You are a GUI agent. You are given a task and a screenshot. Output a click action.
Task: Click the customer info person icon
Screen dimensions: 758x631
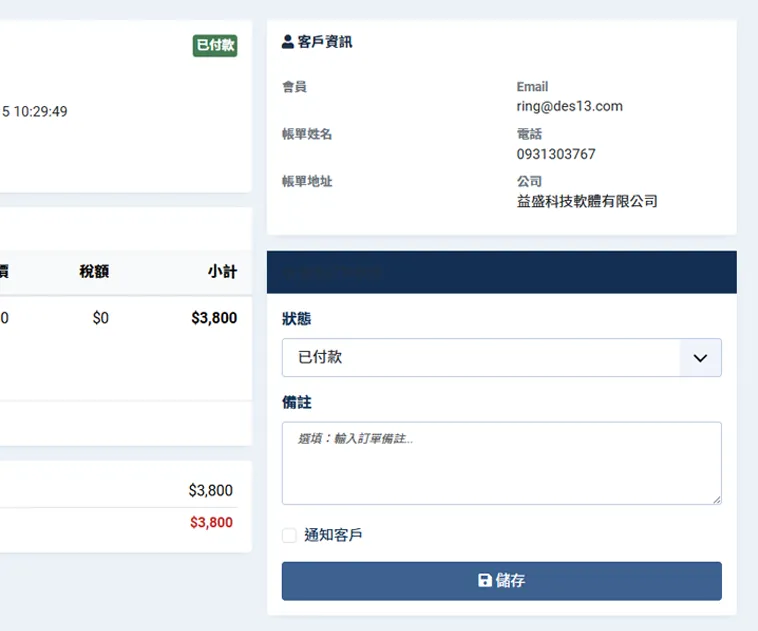[x=288, y=42]
